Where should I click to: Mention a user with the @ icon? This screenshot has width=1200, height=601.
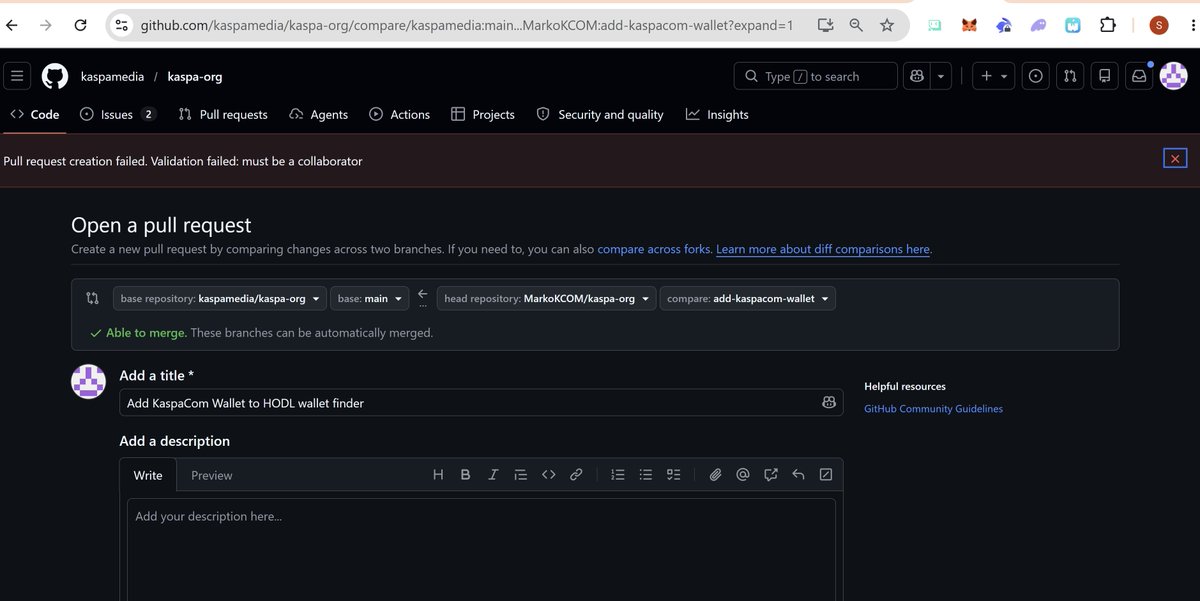coord(743,475)
